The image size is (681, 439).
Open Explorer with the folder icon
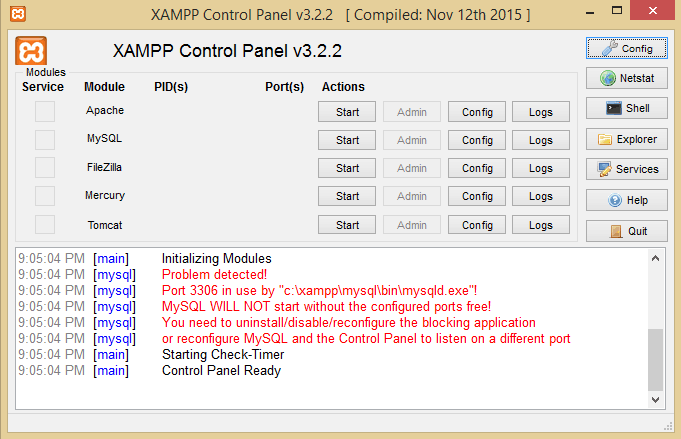[627, 139]
